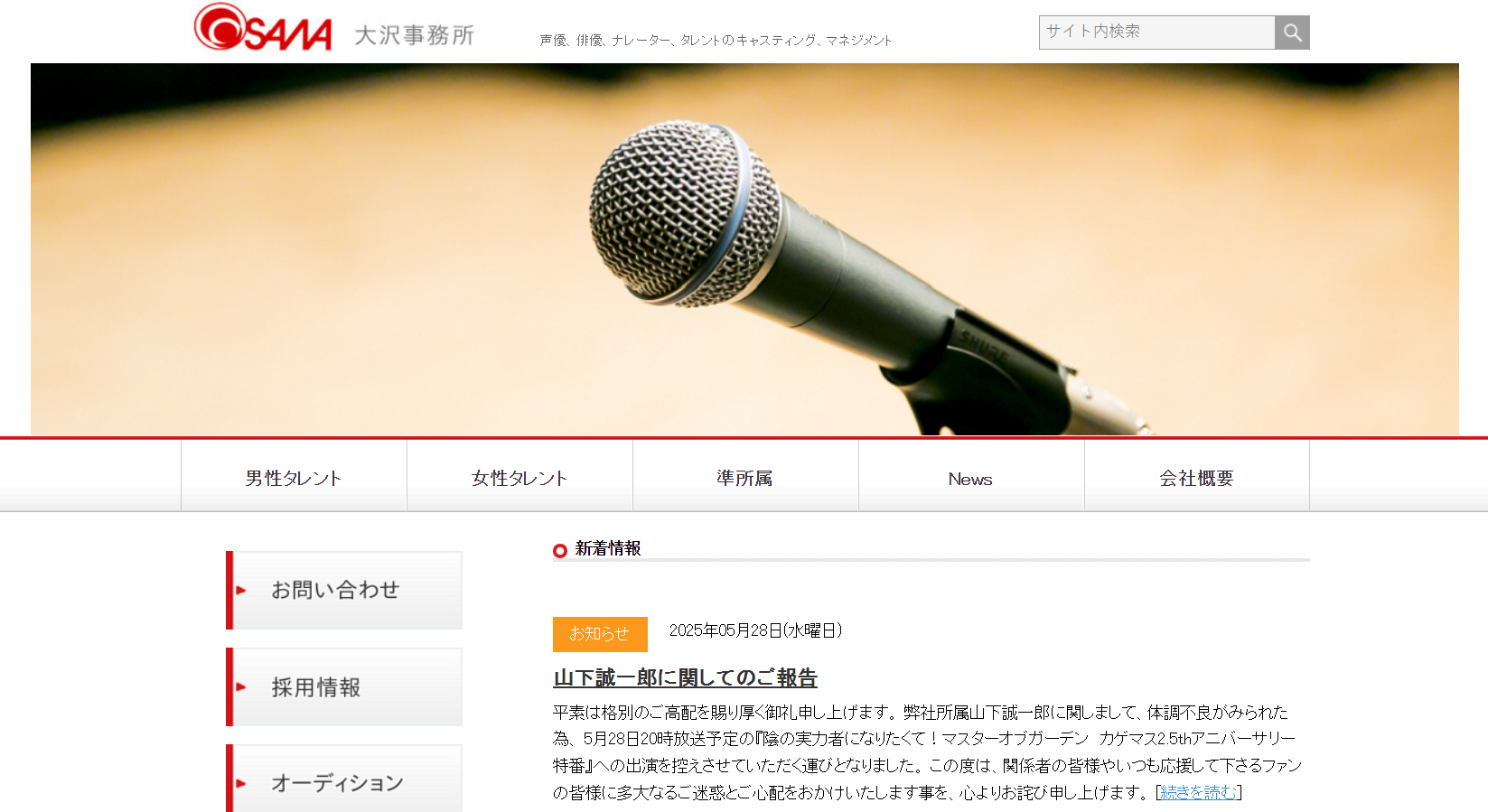Image resolution: width=1488 pixels, height=812 pixels.
Task: Open the 採用情報 sidebar button
Action: coord(344,686)
